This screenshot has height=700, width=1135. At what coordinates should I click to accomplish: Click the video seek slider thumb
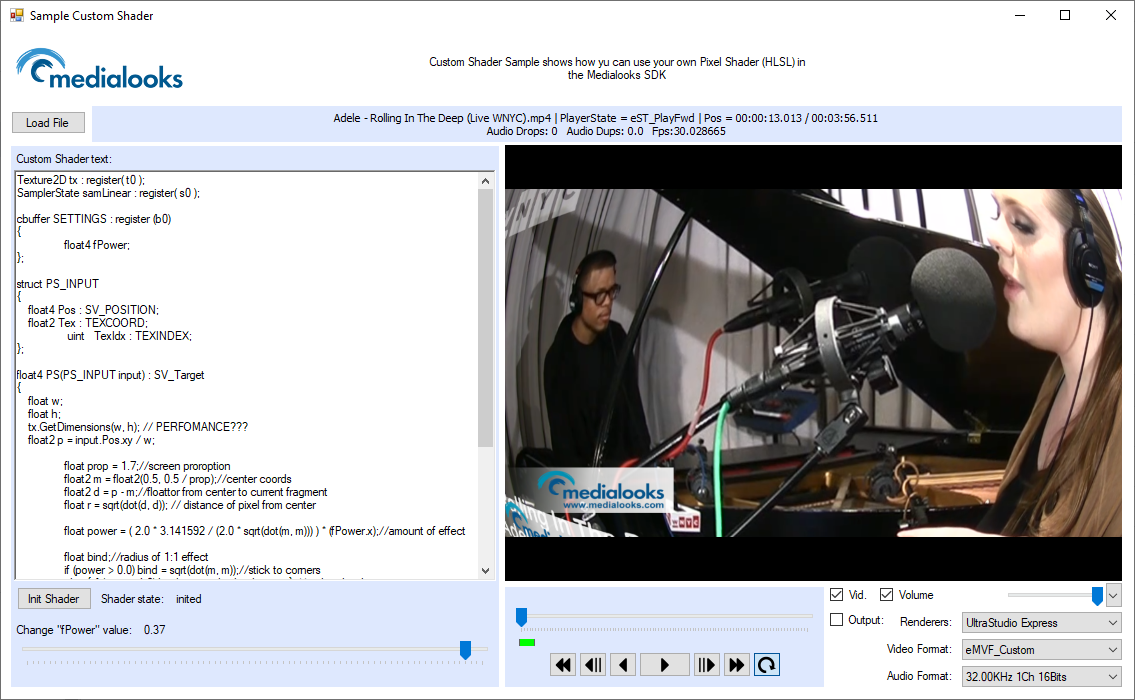(x=521, y=617)
